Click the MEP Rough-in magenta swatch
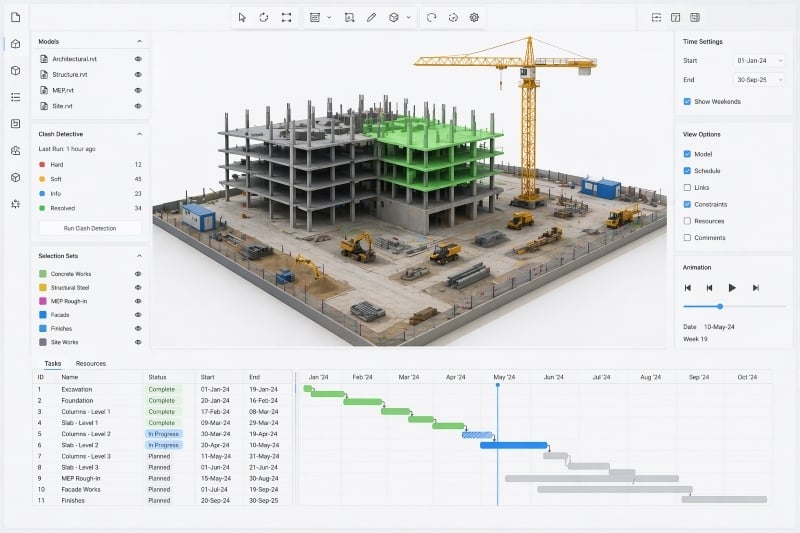800x533 pixels. [43, 301]
